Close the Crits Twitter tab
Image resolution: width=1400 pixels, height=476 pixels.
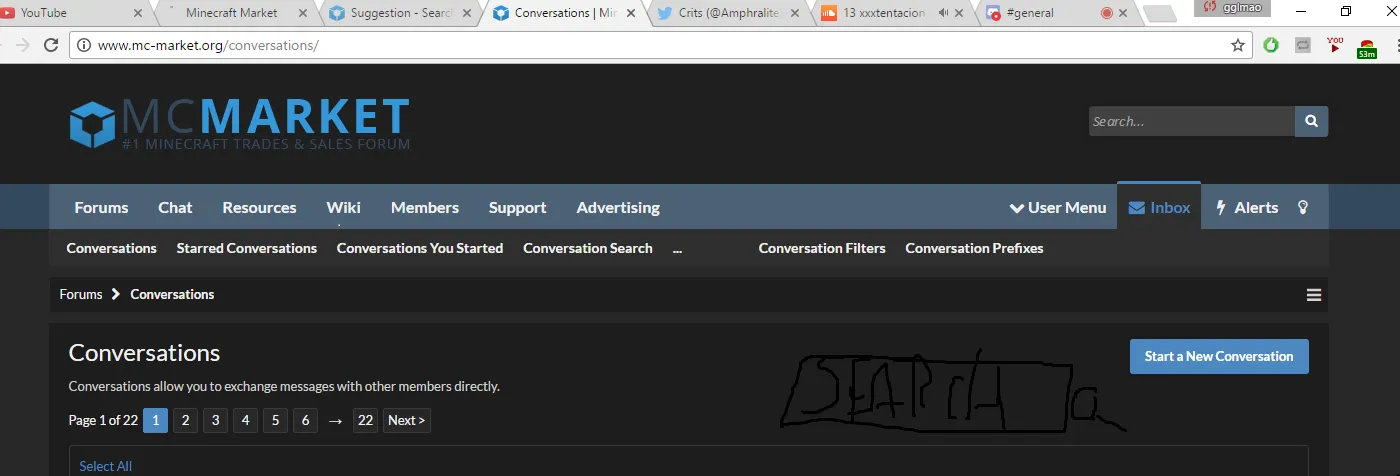coord(795,14)
